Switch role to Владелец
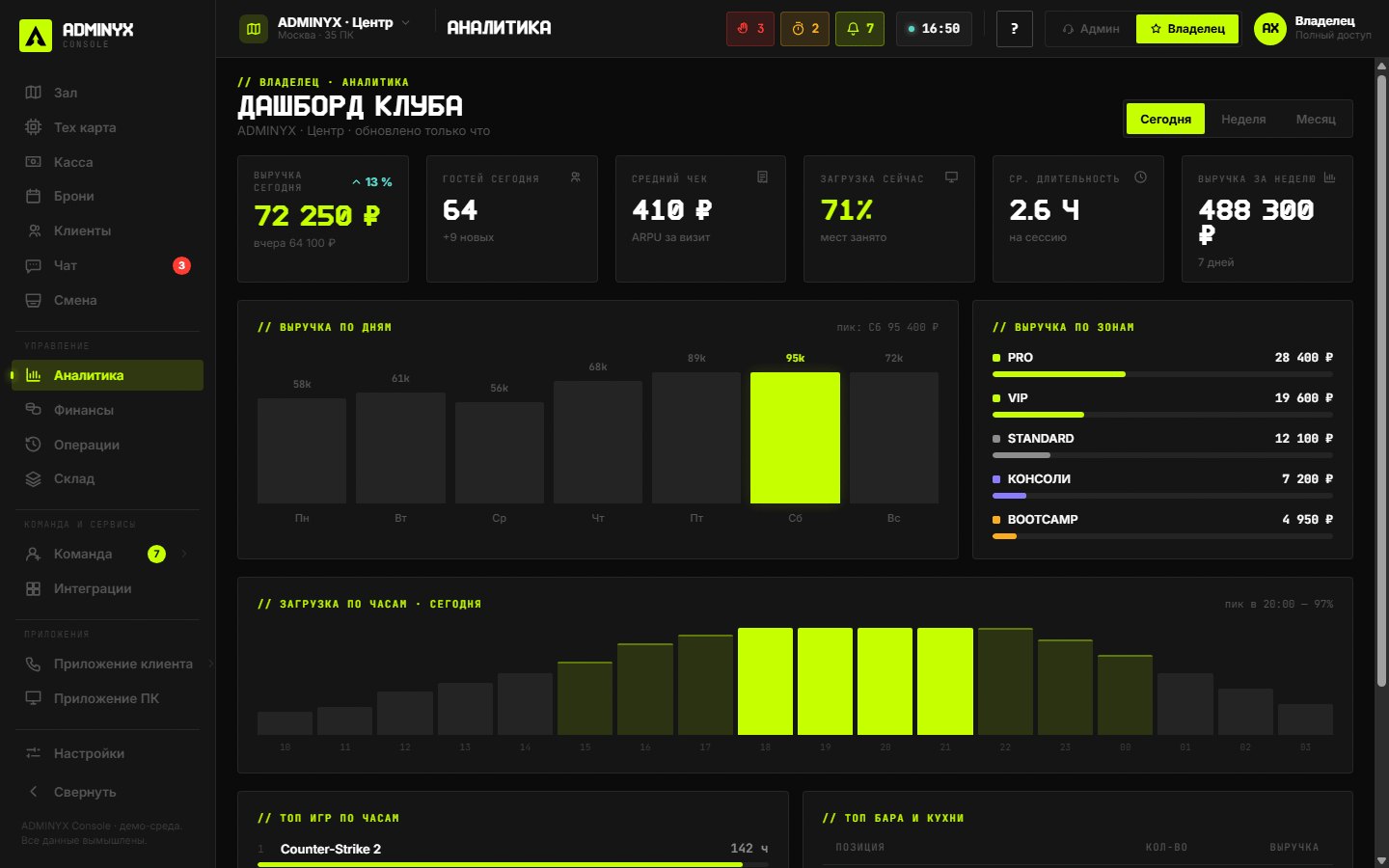The width and height of the screenshot is (1389, 868). (1187, 29)
